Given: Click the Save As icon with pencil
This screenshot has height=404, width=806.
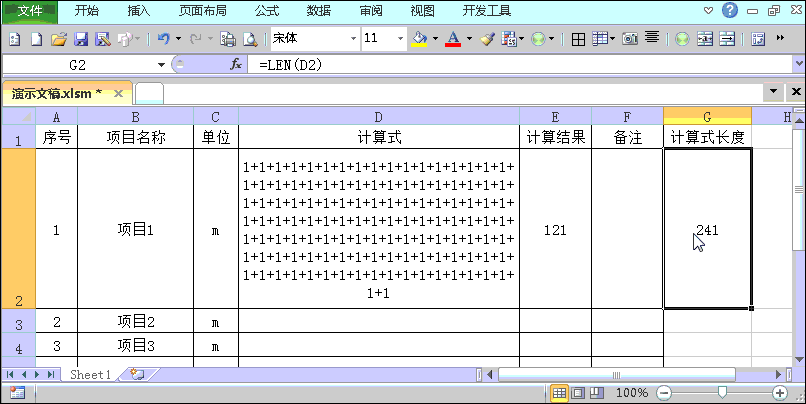Looking at the screenshot, I should pyautogui.click(x=103, y=39).
